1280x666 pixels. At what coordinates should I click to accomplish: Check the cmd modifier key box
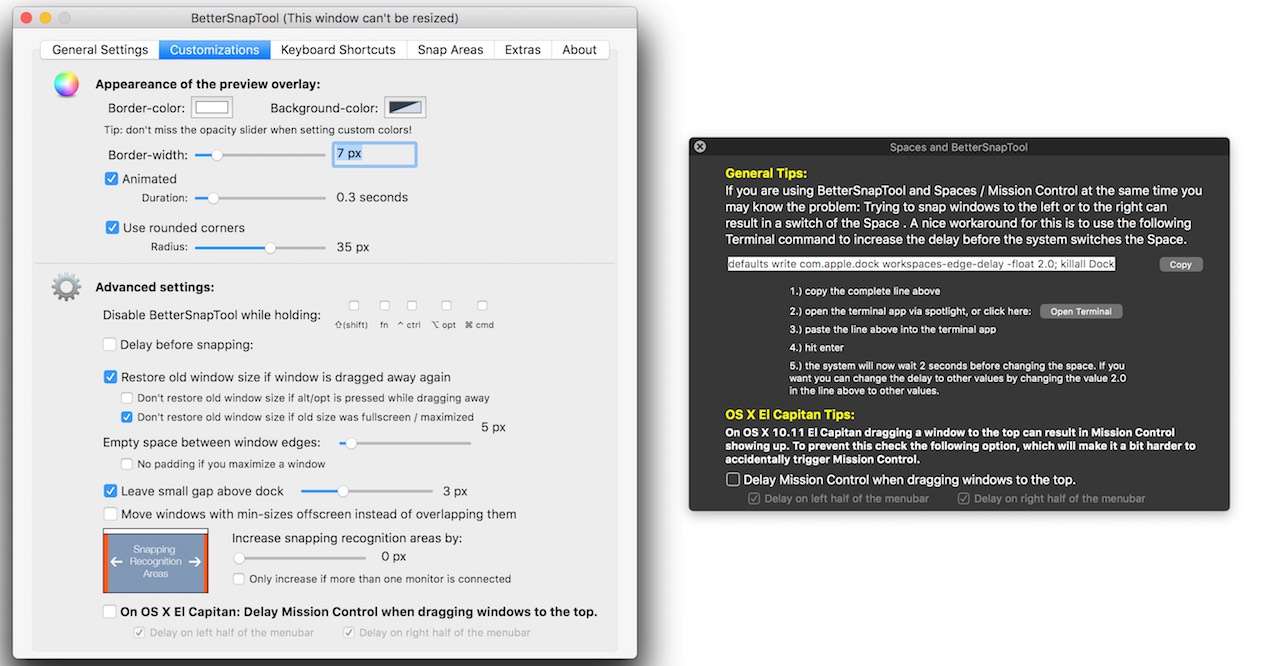click(x=482, y=306)
